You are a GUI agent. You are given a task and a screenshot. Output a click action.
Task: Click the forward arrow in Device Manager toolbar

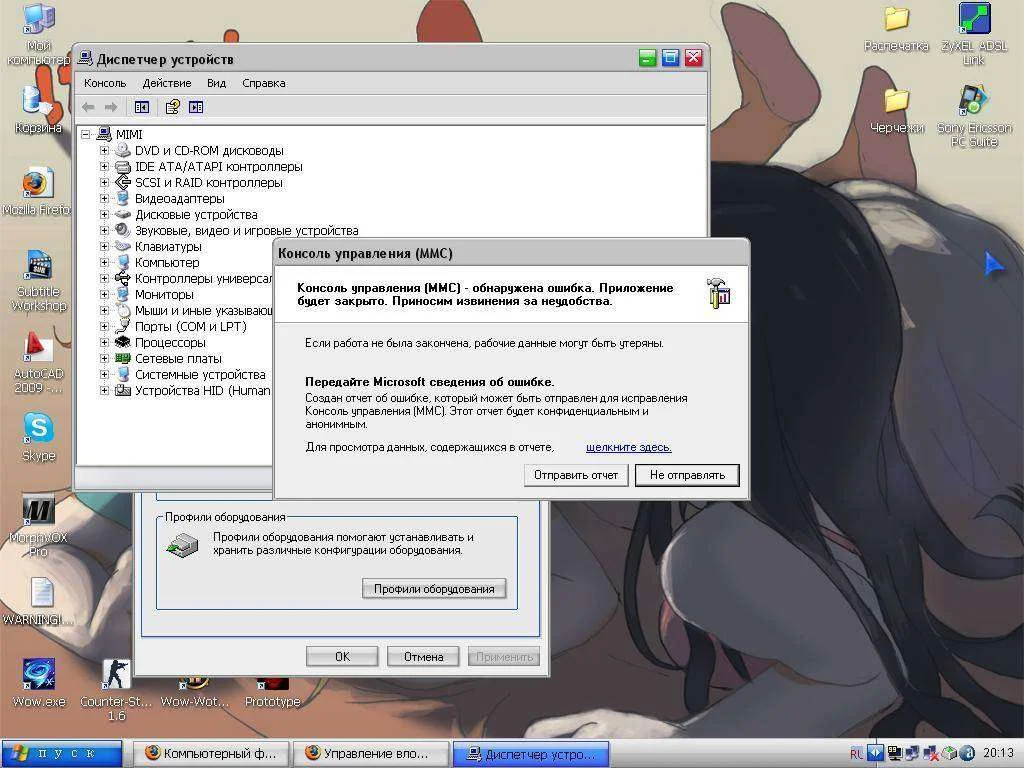tap(111, 107)
